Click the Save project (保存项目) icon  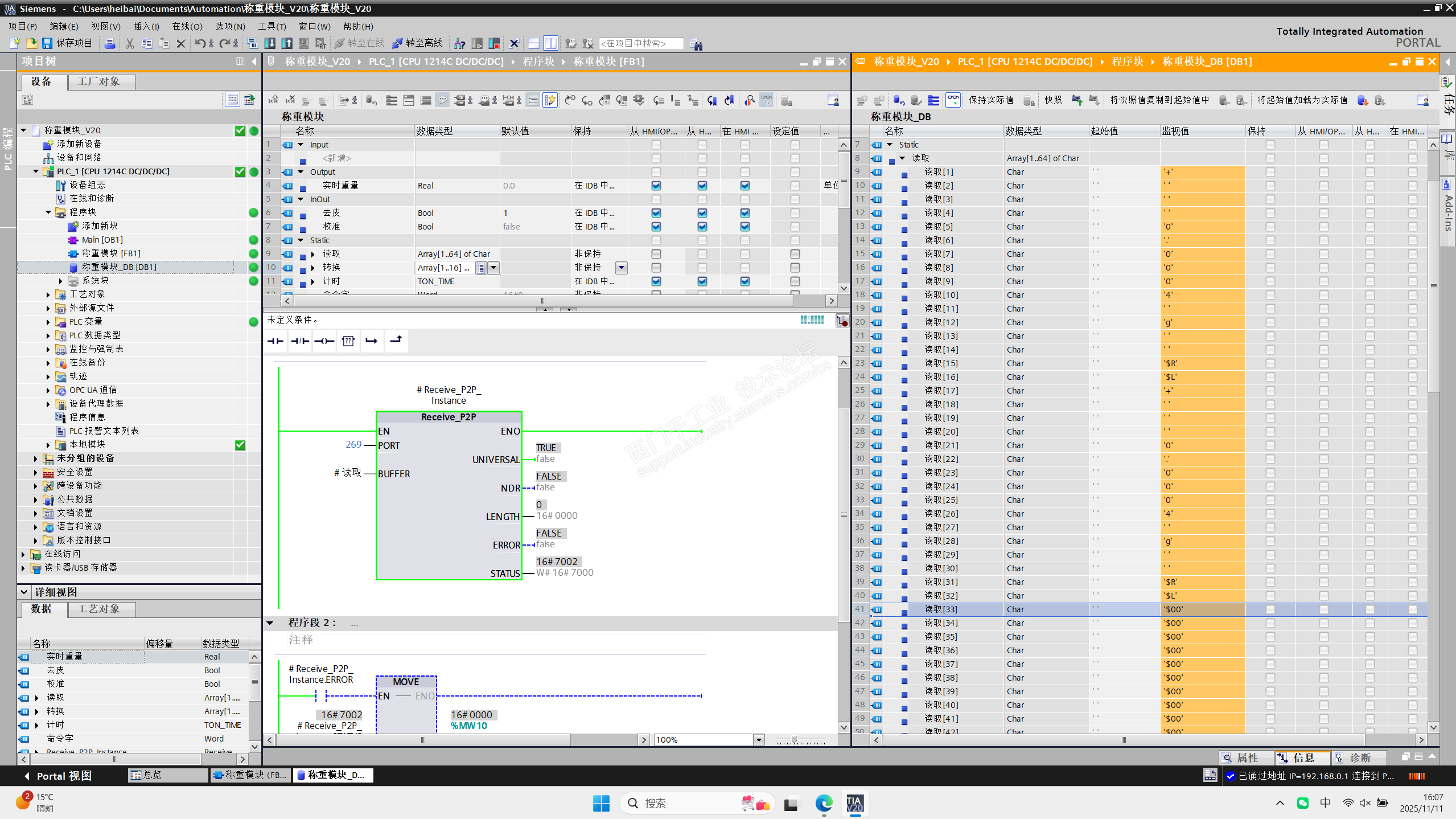tap(48, 43)
